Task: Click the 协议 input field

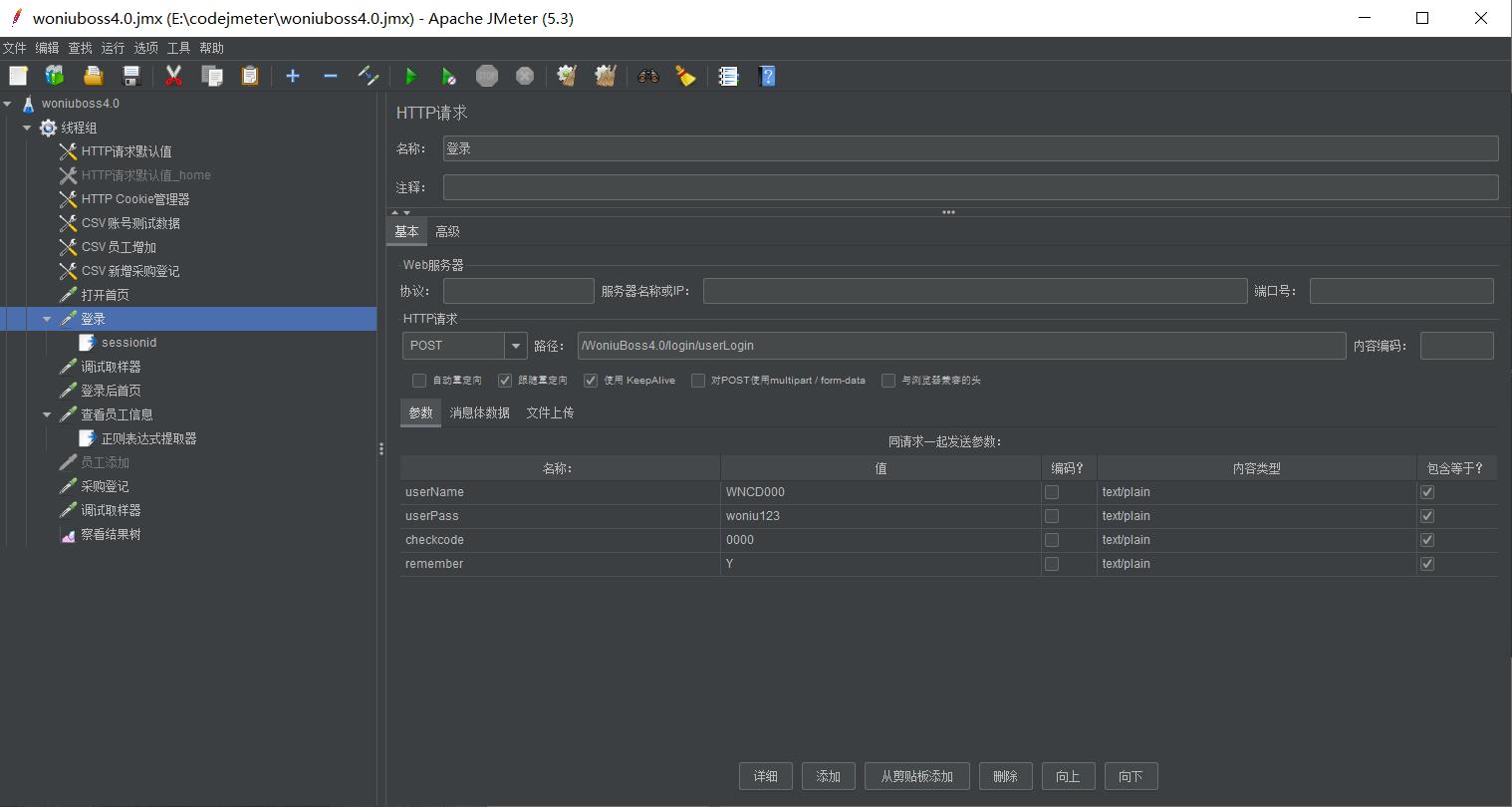Action: coord(518,291)
